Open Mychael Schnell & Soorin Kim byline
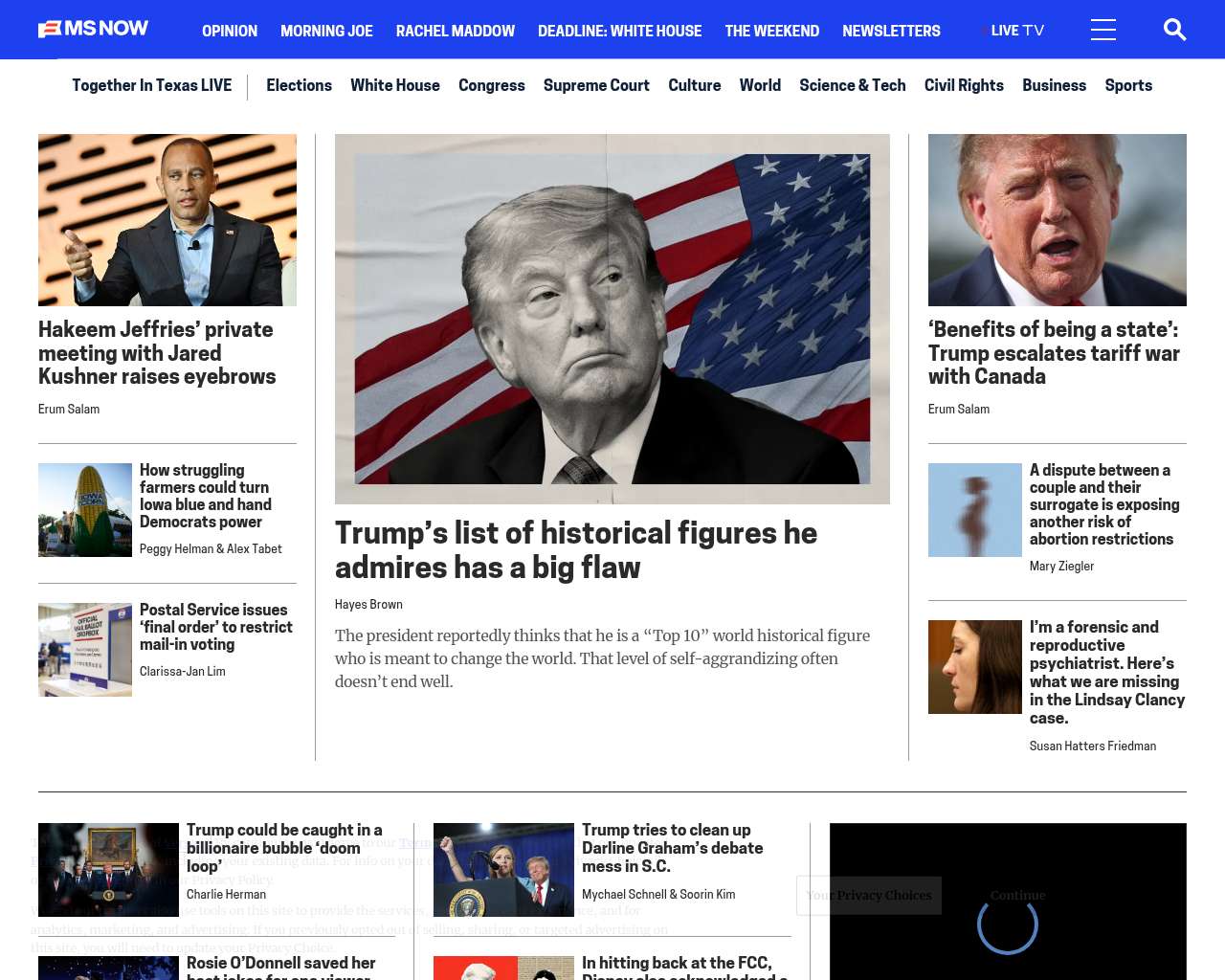Screen dimensions: 1225x980 (x=658, y=894)
